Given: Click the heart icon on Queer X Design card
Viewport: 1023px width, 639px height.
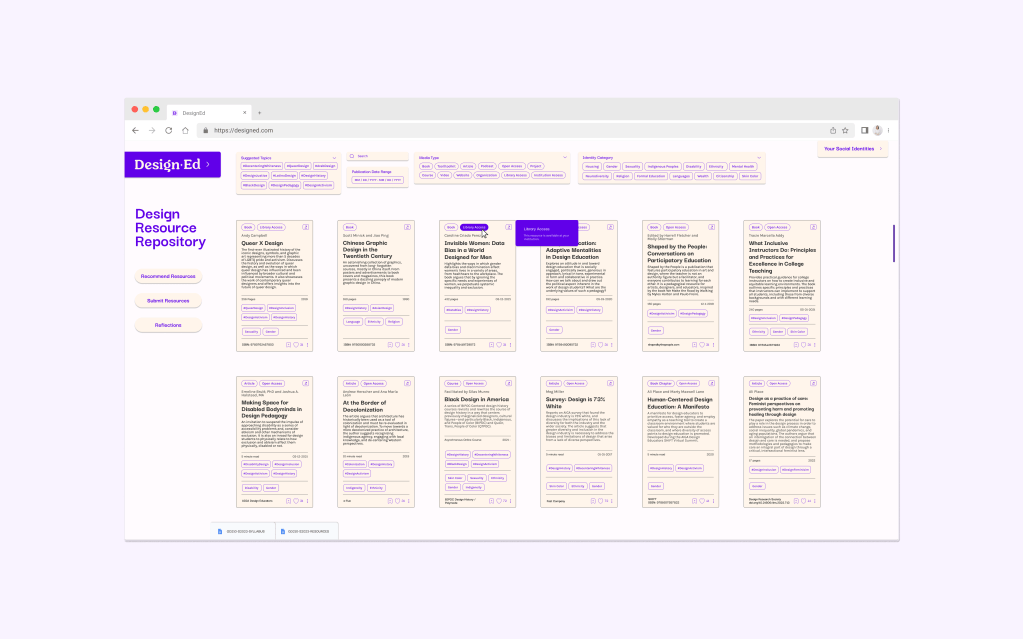Looking at the screenshot, I should (x=297, y=345).
